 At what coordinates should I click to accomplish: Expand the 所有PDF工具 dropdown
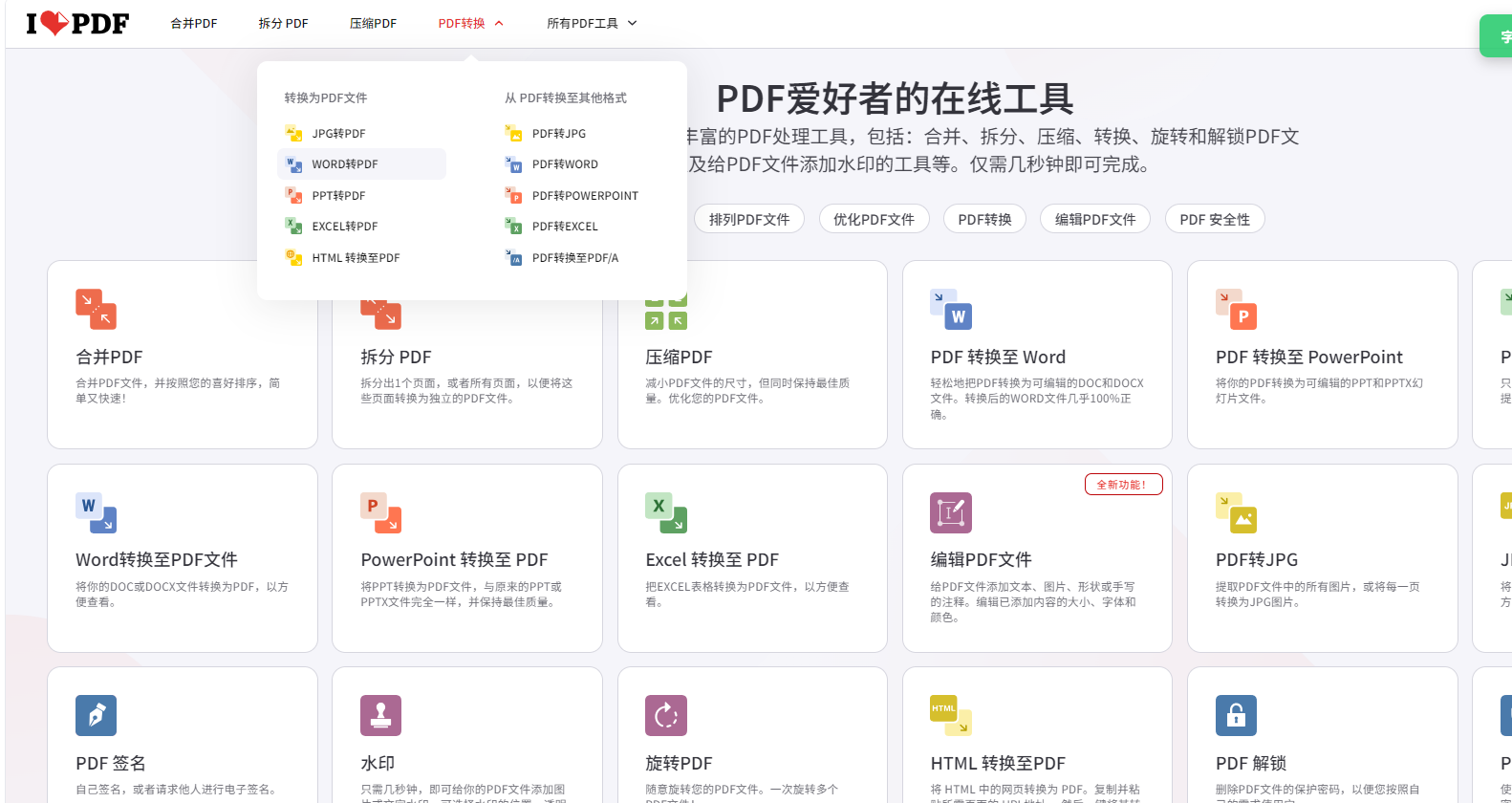[592, 23]
